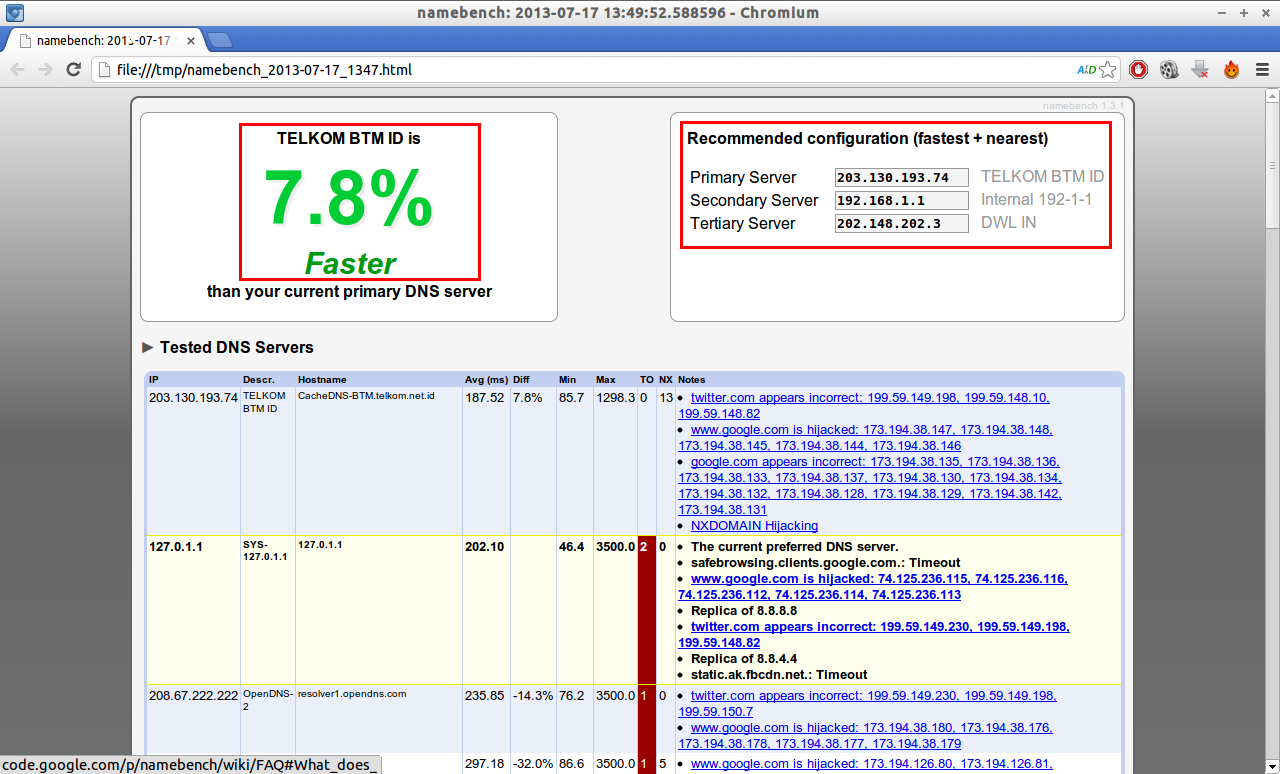Click the IP address 203.130.193.74 cell
Image resolution: width=1280 pixels, height=774 pixels.
[194, 397]
